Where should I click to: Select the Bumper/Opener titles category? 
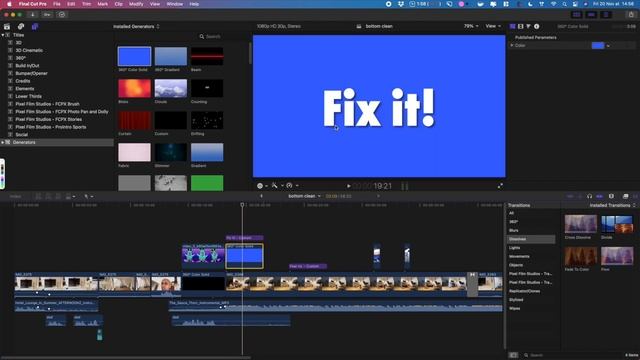(31, 73)
